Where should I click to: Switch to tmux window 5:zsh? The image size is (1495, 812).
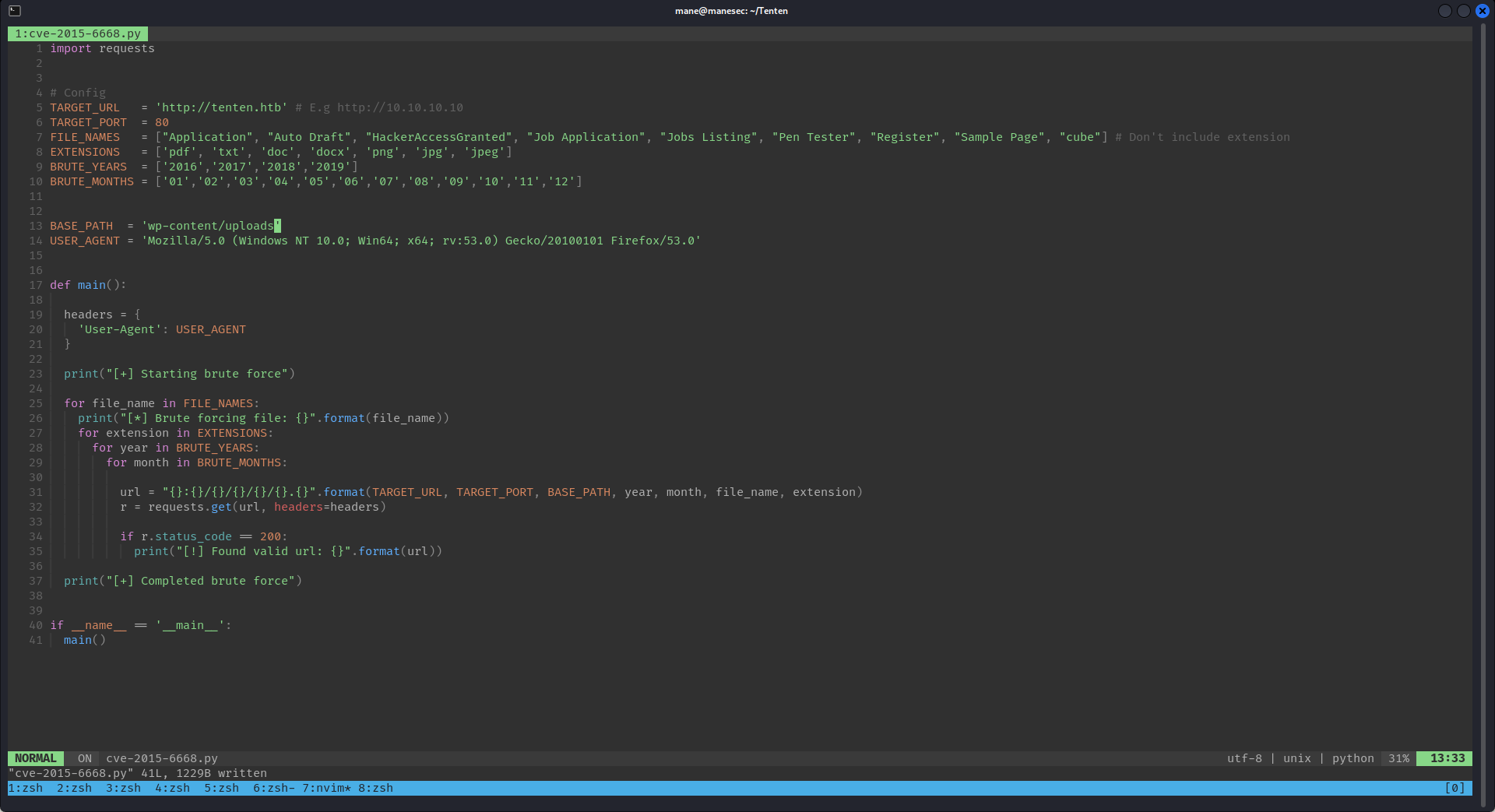pyautogui.click(x=221, y=788)
